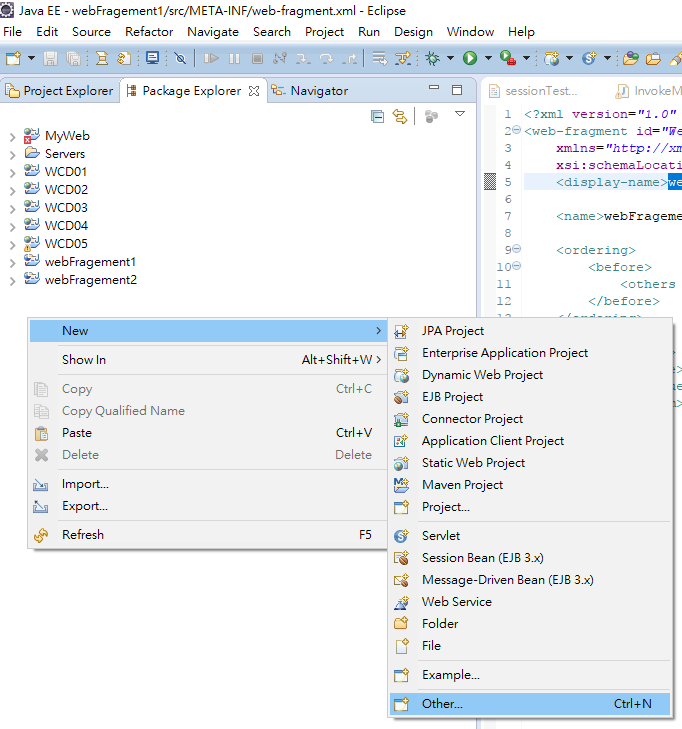The height and width of the screenshot is (729, 682).
Task: Click the Suspend debug icon
Action: [234, 59]
